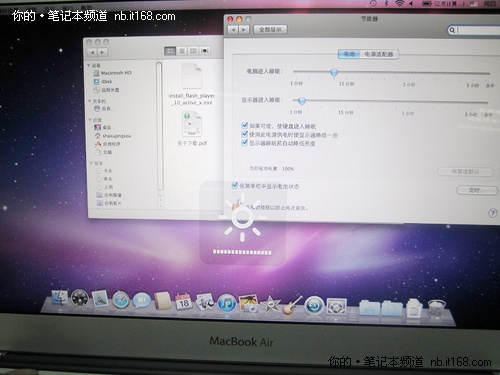Toggle put hard disks to sleep checkbox
This screenshot has width=500, height=375.
[244, 125]
